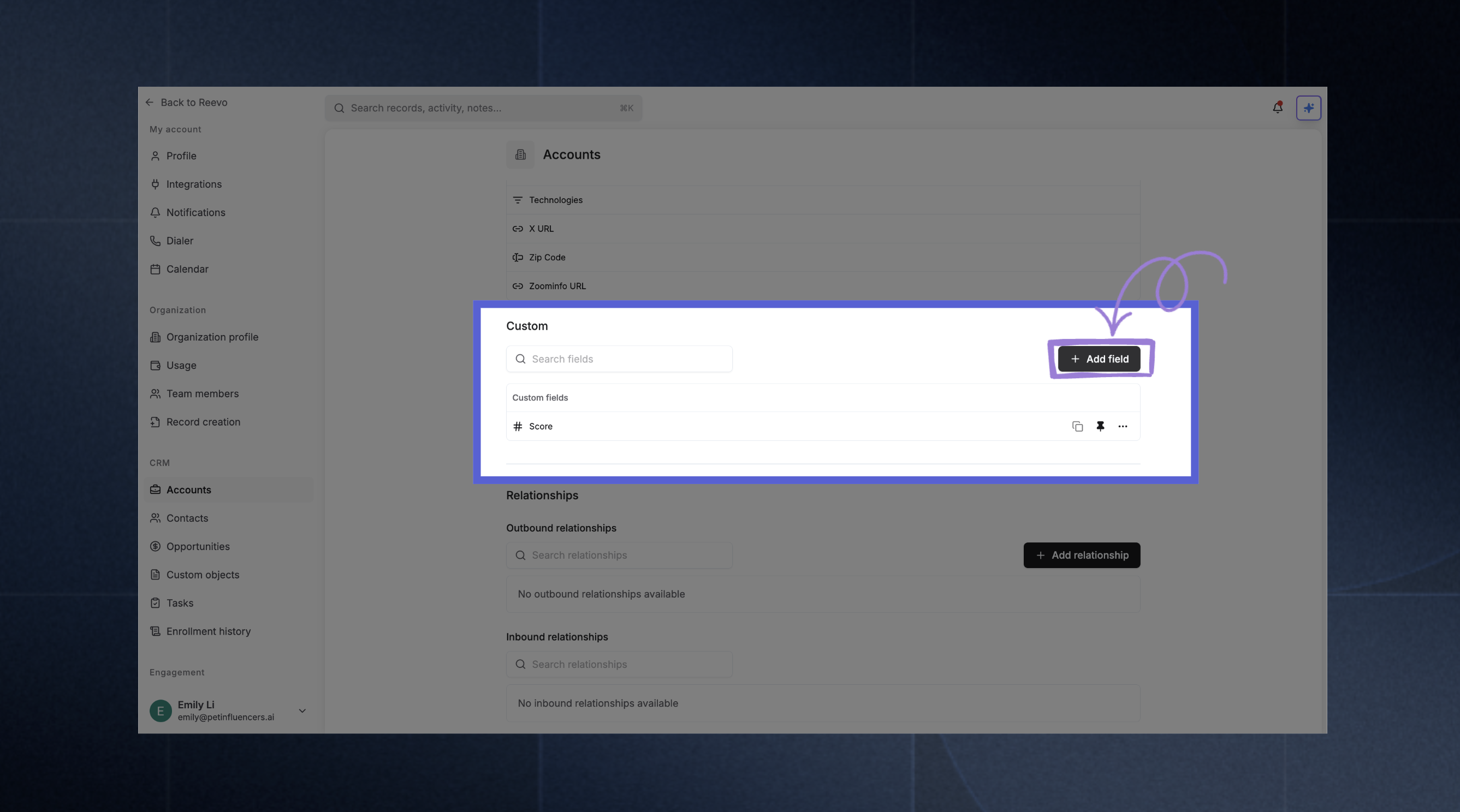Screen dimensions: 1460x812
Task: Pin the Score custom field to the record
Action: pos(1101,426)
